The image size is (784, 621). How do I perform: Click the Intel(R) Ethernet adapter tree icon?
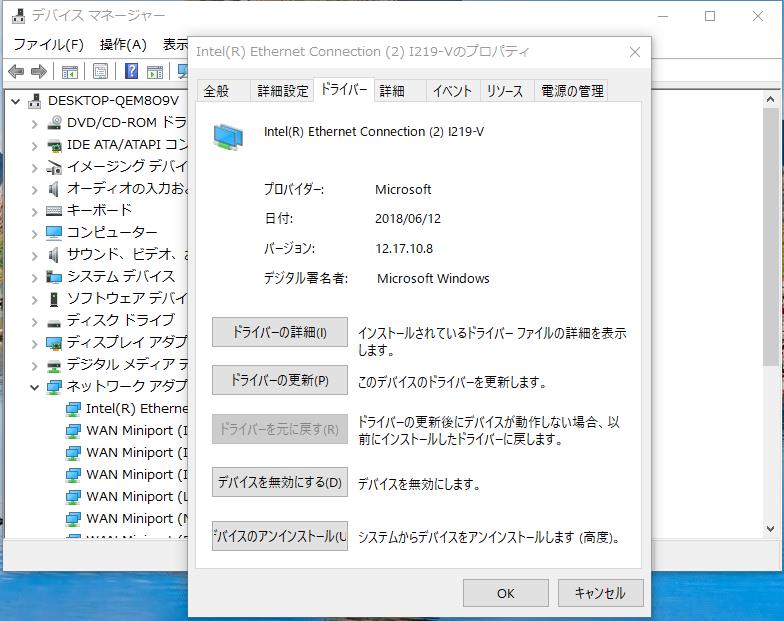point(73,409)
